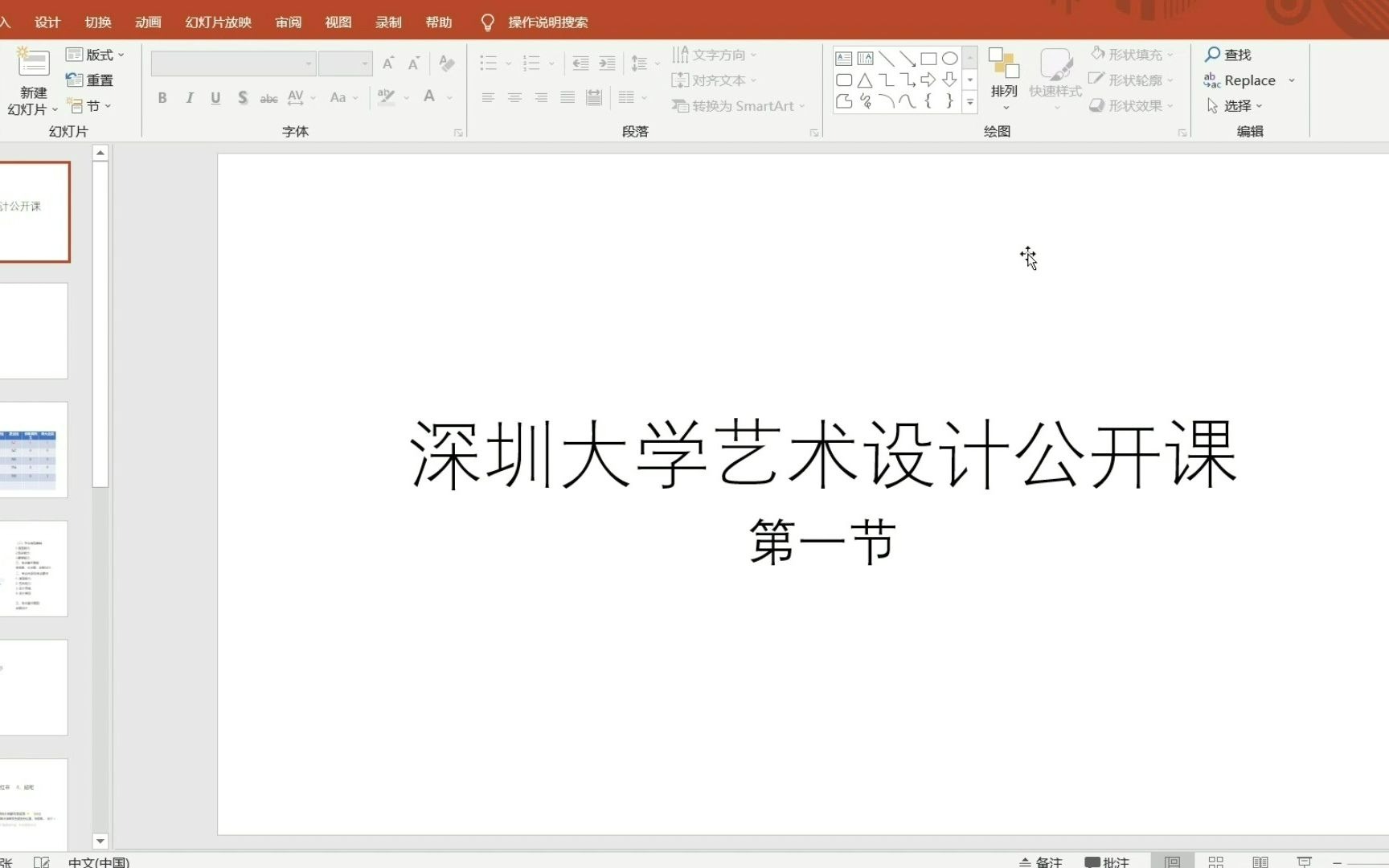Open Quick Styles (快速样式) gallery

[1055, 79]
